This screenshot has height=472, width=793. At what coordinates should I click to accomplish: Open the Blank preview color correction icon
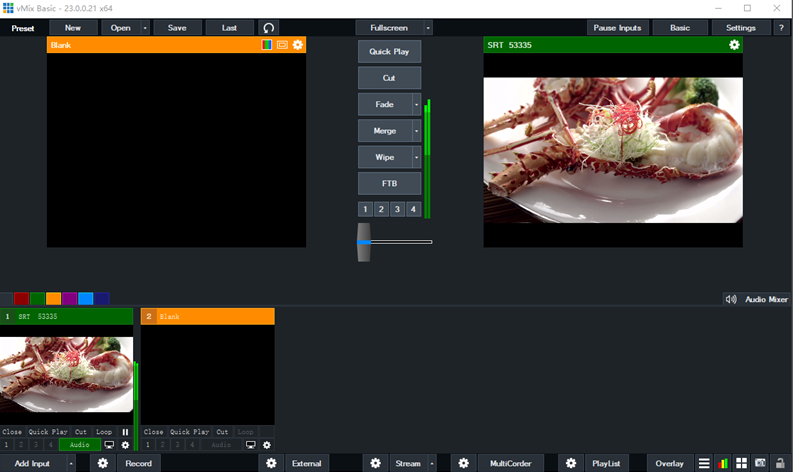click(x=267, y=45)
